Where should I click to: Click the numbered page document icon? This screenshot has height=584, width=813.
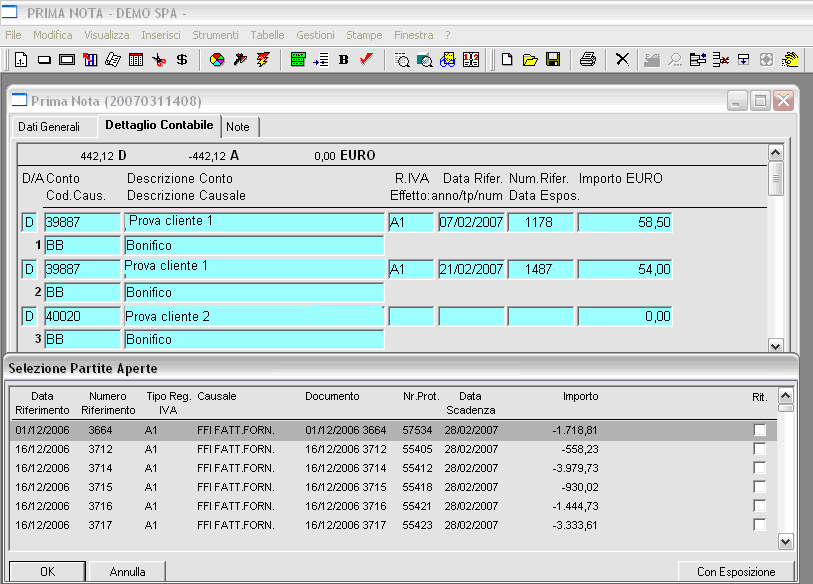(x=21, y=60)
